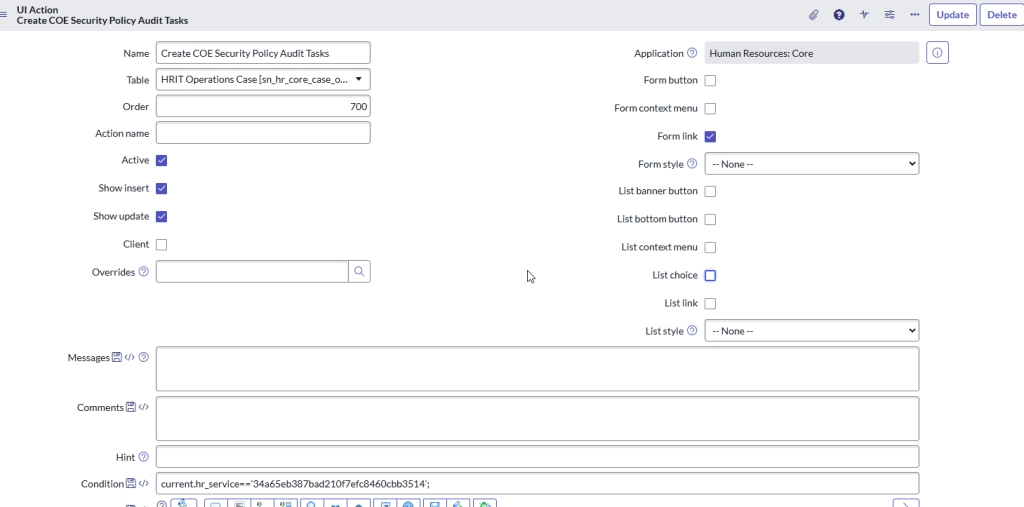The image size is (1024, 507).
Task: Expand the List style dropdown
Action: (811, 331)
